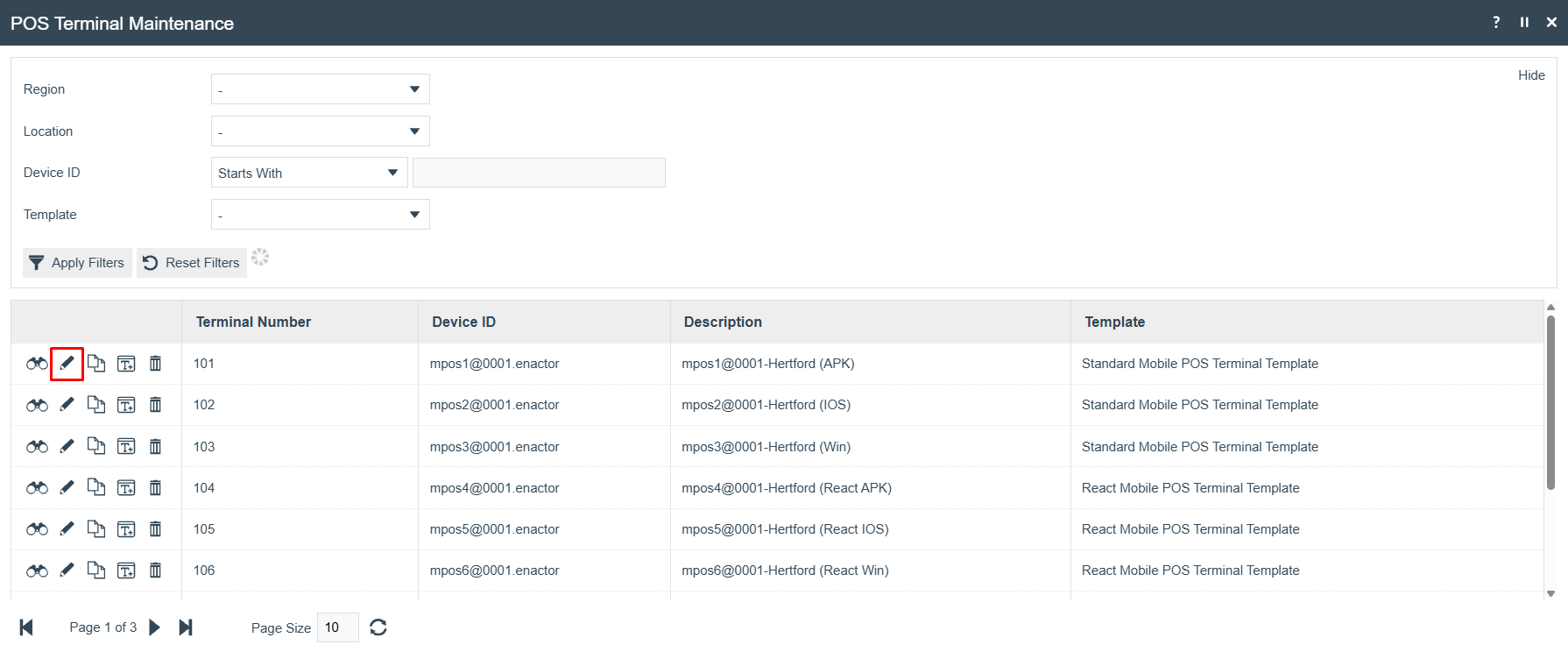Copy terminal 105 entry
1568x652 pixels.
(96, 529)
